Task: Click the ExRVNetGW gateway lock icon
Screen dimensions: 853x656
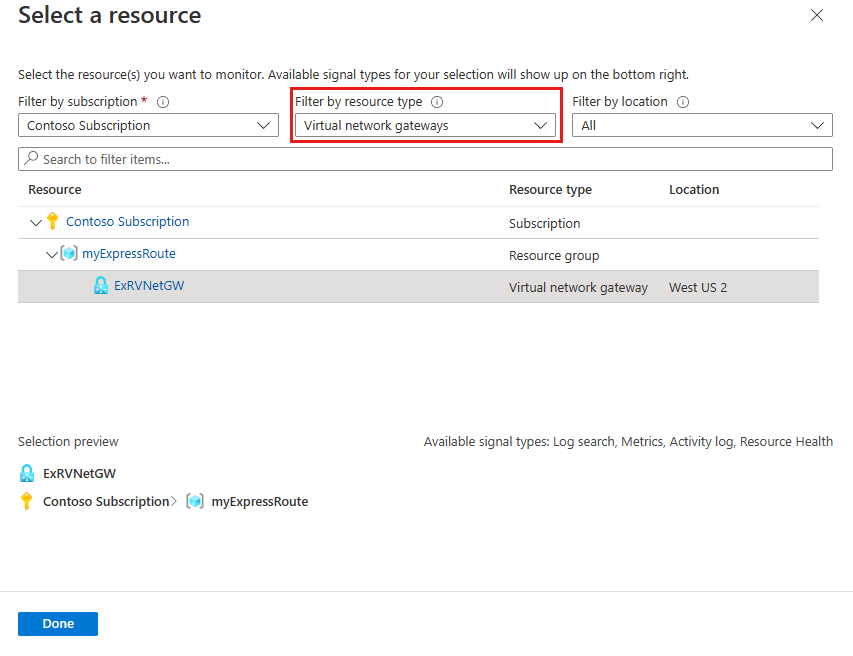Action: coord(101,286)
